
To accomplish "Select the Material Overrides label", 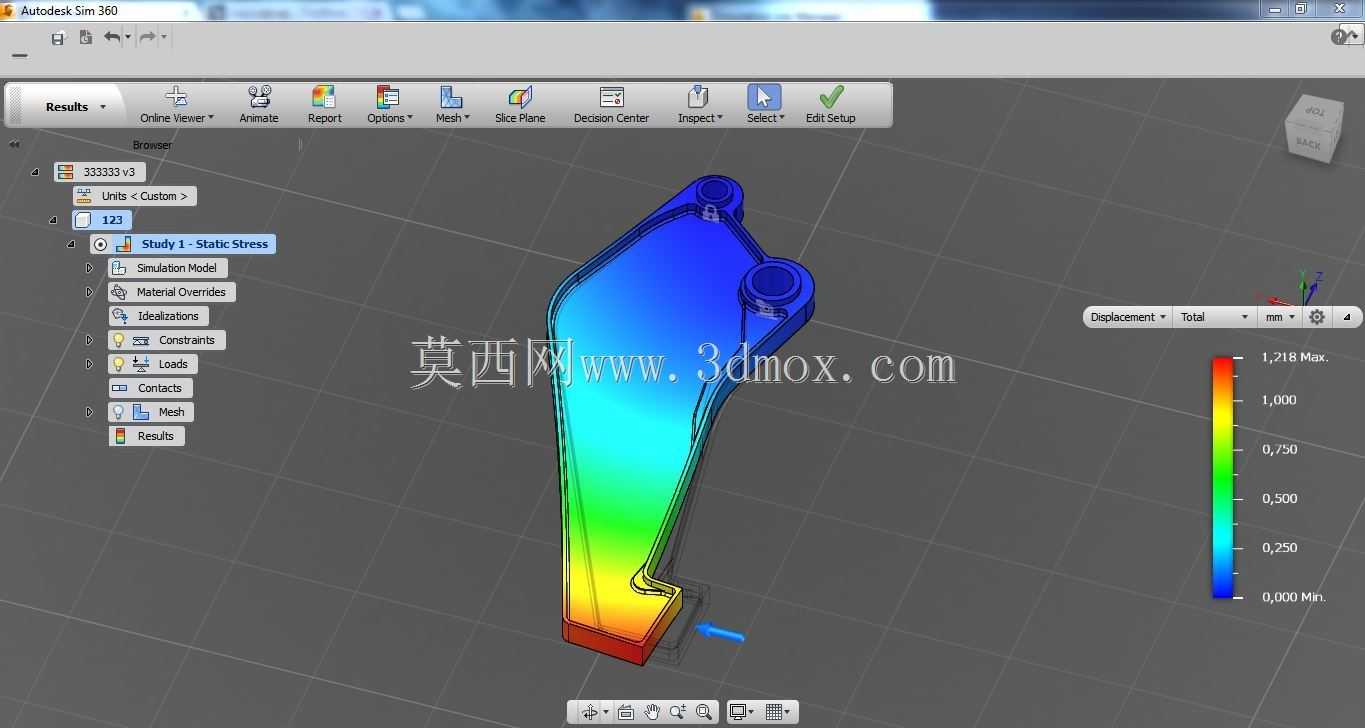I will tap(181, 292).
